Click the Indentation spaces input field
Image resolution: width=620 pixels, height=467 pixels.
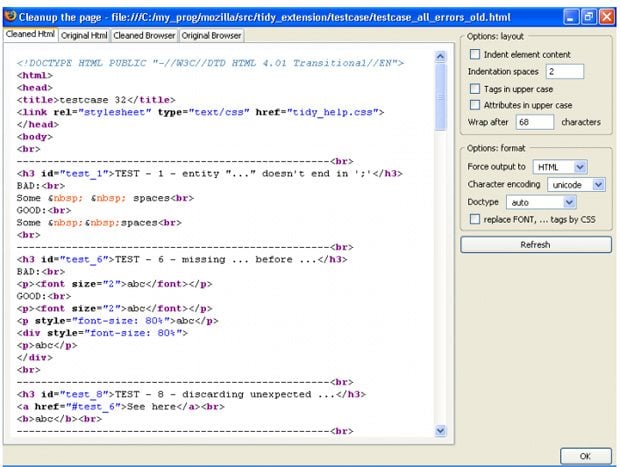click(564, 72)
